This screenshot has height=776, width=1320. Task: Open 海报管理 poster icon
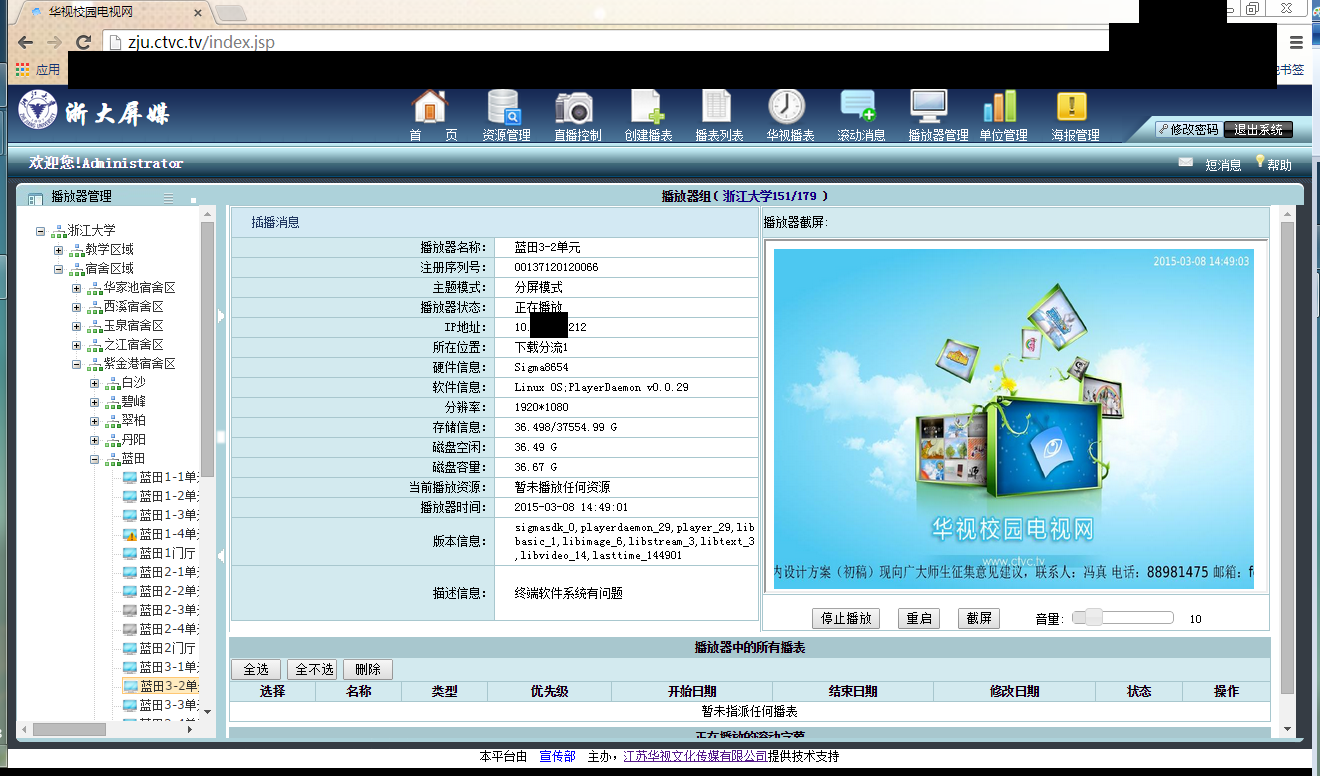point(1072,107)
